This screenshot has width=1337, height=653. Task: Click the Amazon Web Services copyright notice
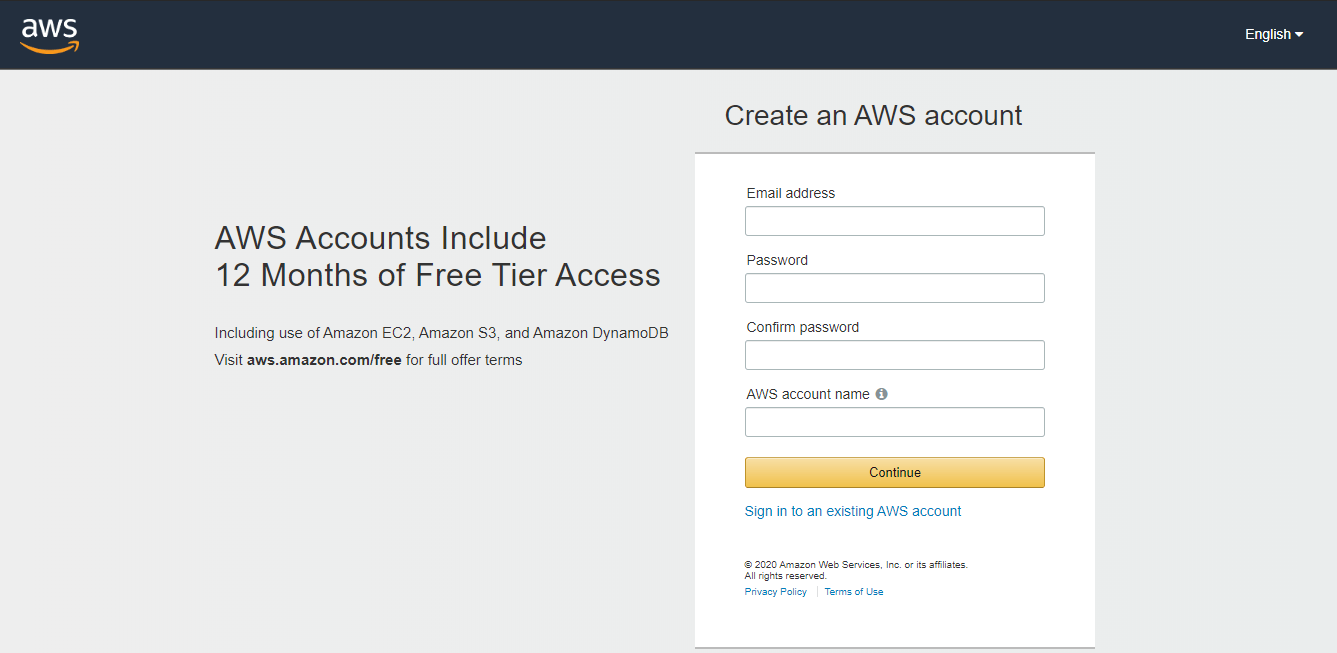(855, 565)
